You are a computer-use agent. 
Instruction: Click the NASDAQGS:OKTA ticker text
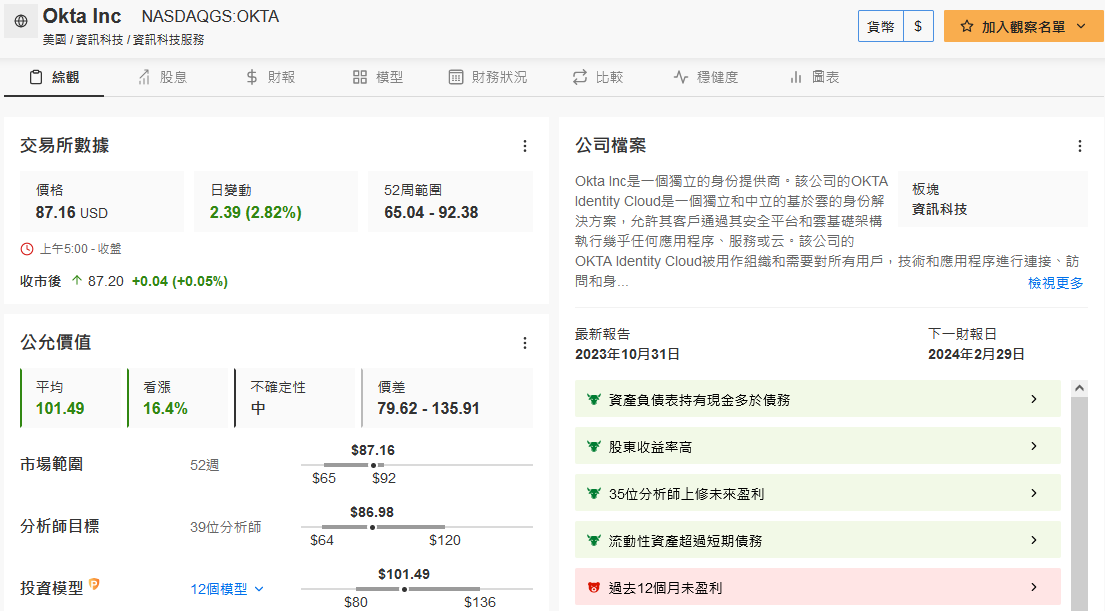[x=210, y=17]
